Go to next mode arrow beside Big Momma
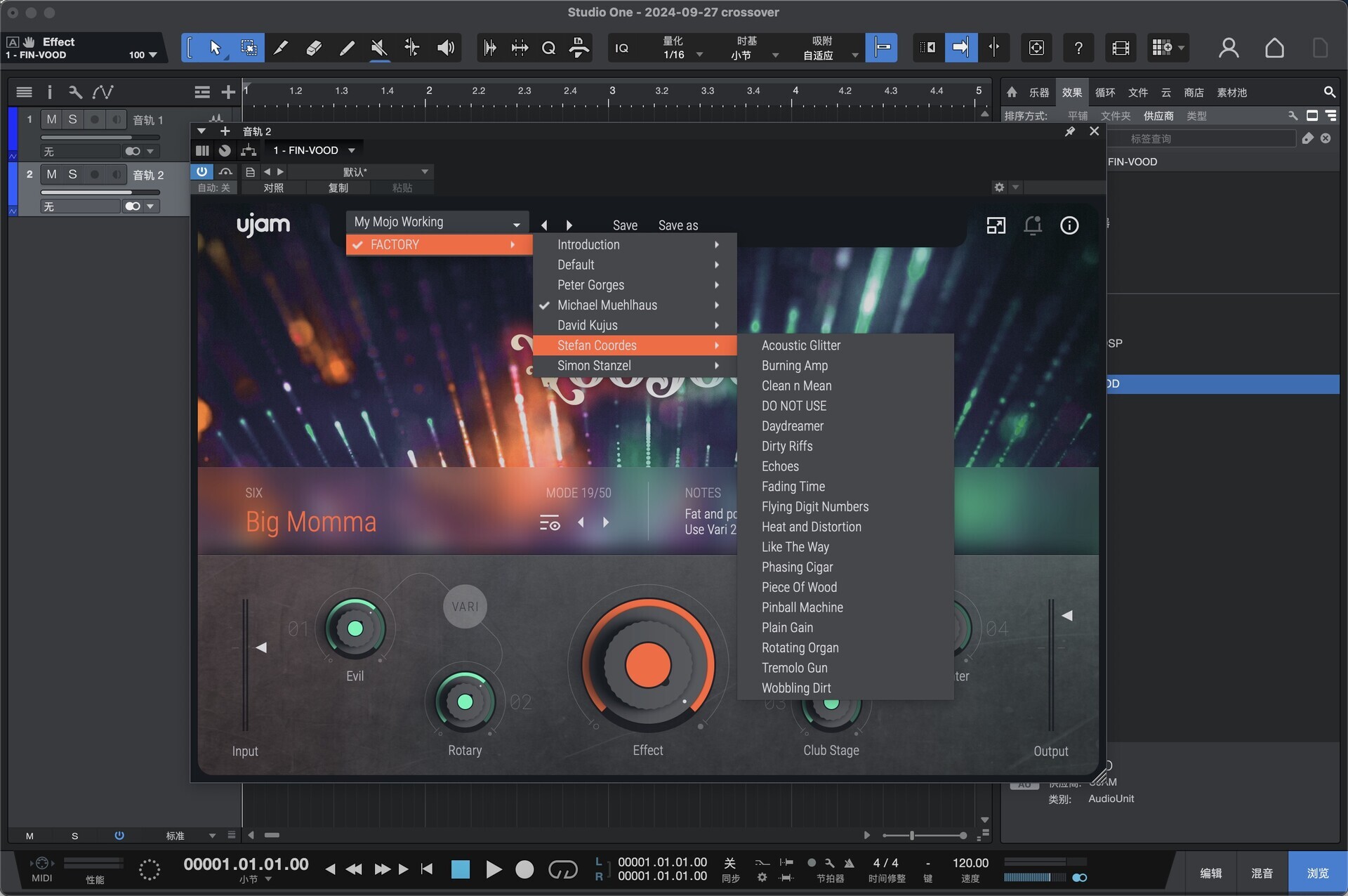 [606, 522]
